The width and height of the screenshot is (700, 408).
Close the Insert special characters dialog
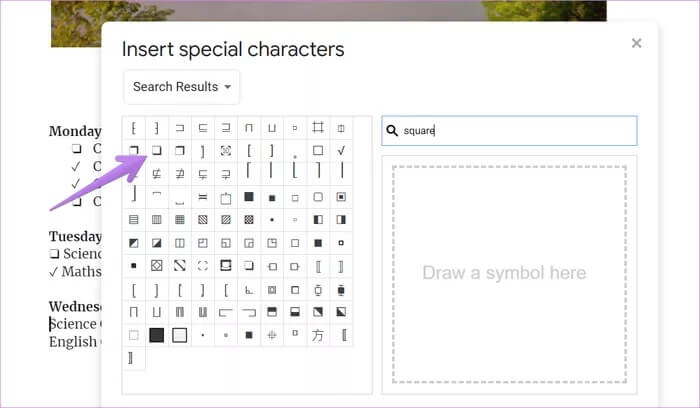coord(637,43)
